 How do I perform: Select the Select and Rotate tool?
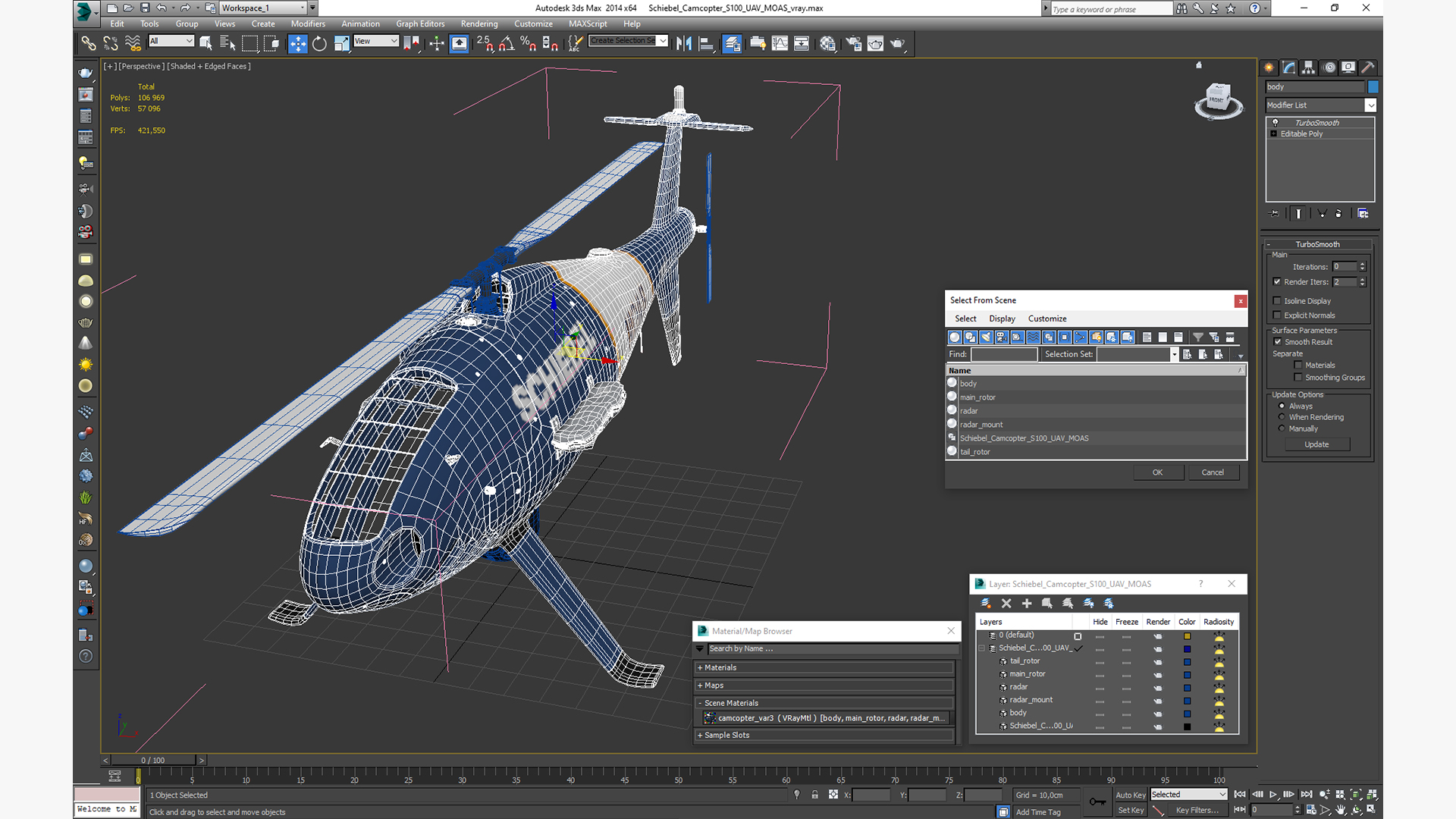coord(319,44)
